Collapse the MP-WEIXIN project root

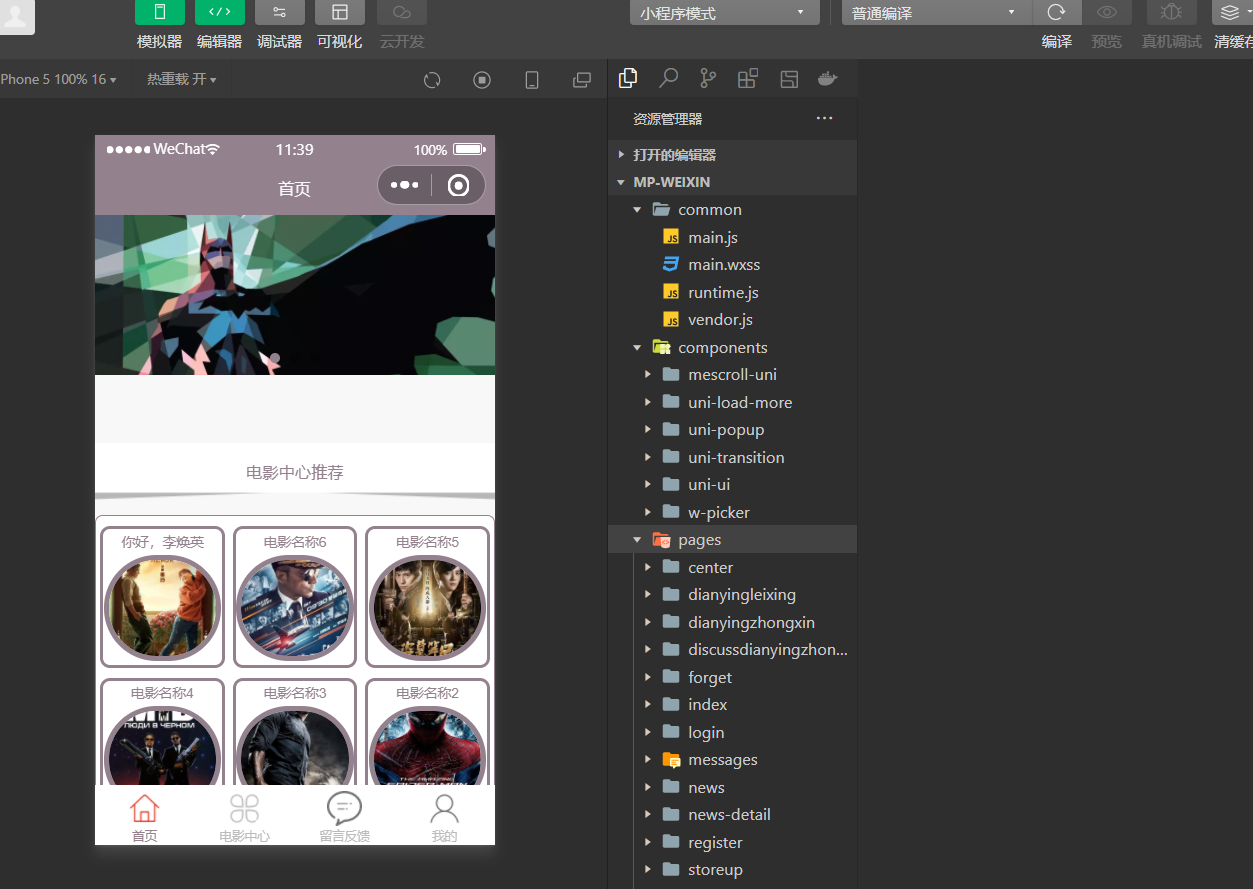(732, 182)
